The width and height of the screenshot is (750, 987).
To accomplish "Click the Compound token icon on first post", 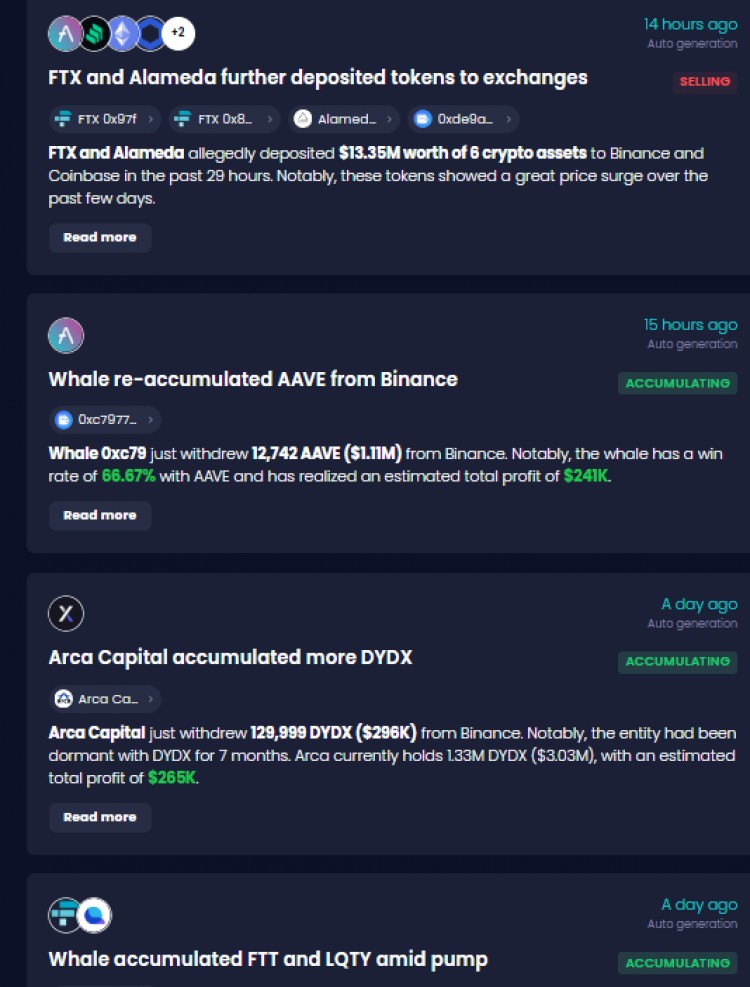I will coord(94,33).
